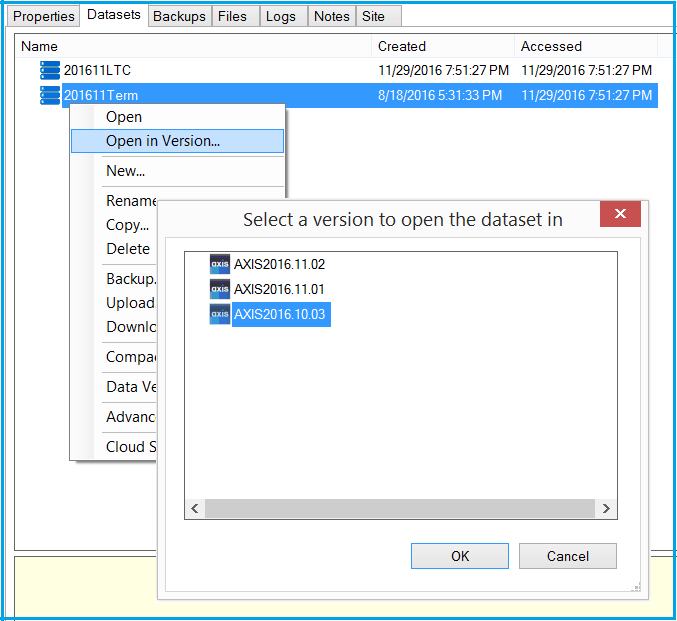The width and height of the screenshot is (677, 621).
Task: Click 201611LTC created date 11/29/2016 7:51:27 PM
Action: point(443,70)
